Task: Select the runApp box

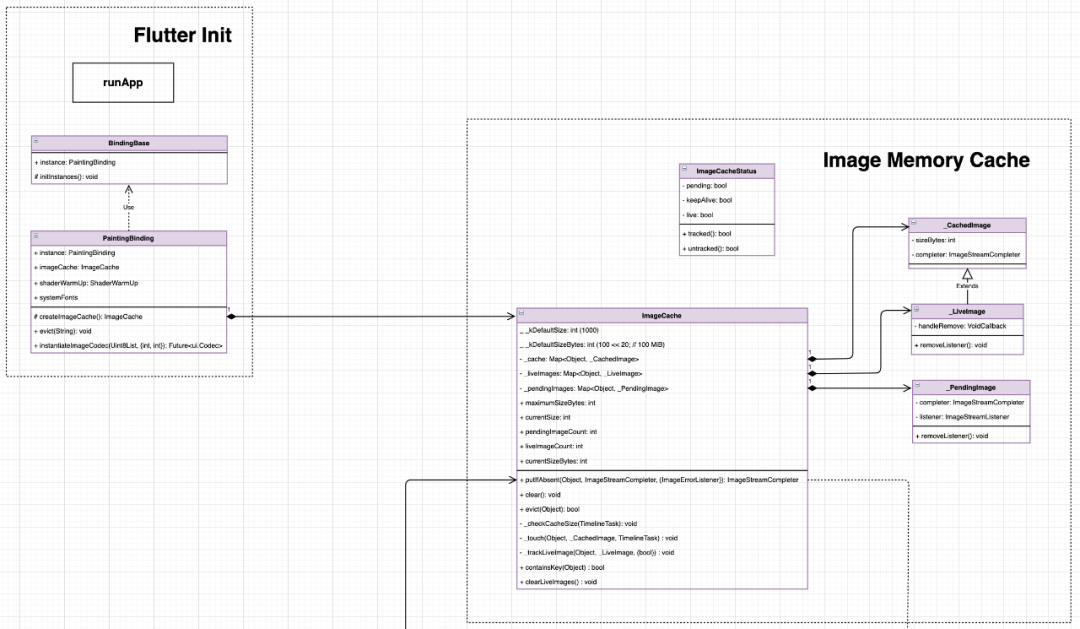Action: pos(123,83)
